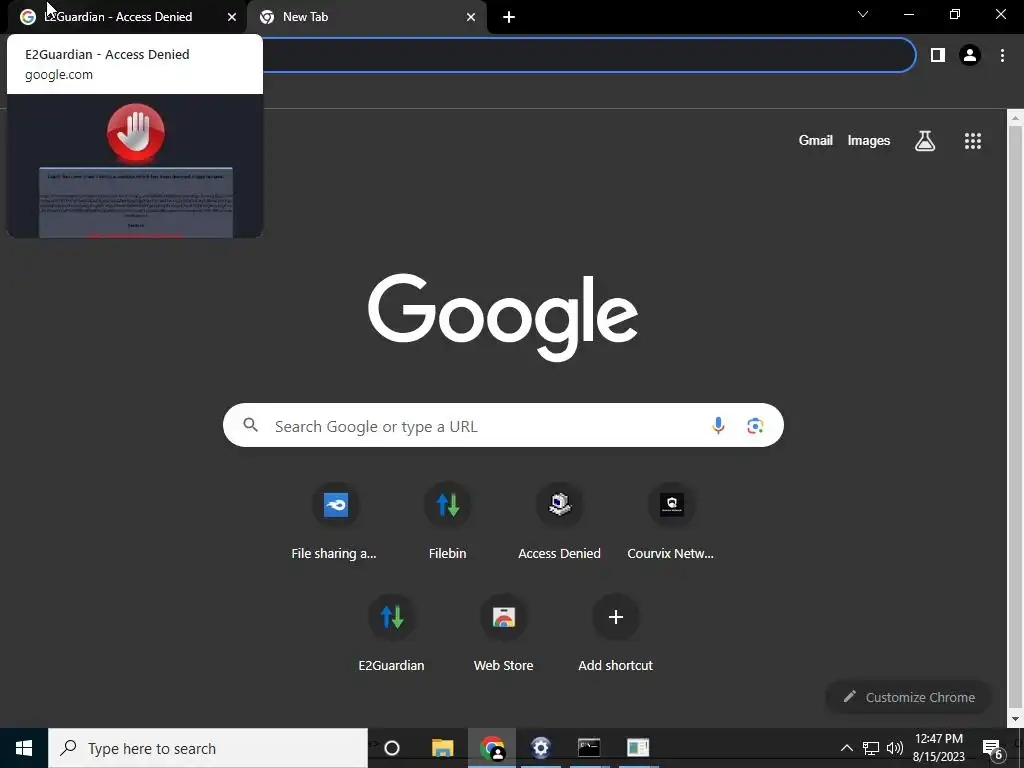
Task: Search by image with Google Lens icon
Action: [x=755, y=426]
